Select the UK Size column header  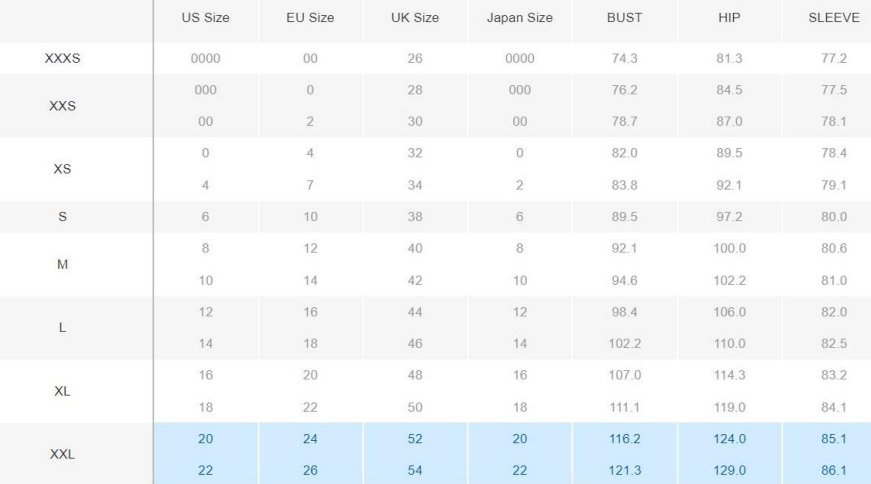415,18
